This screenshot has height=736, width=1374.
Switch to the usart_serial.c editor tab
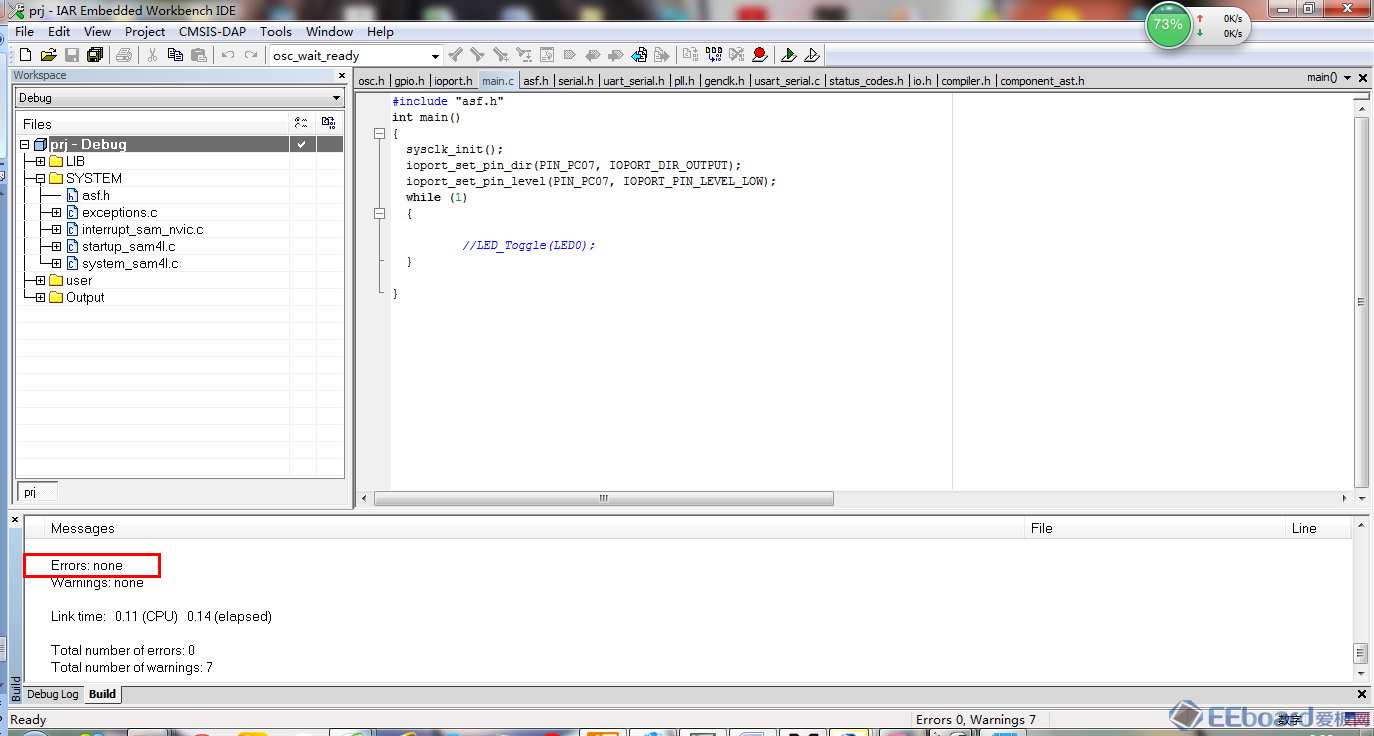click(787, 81)
